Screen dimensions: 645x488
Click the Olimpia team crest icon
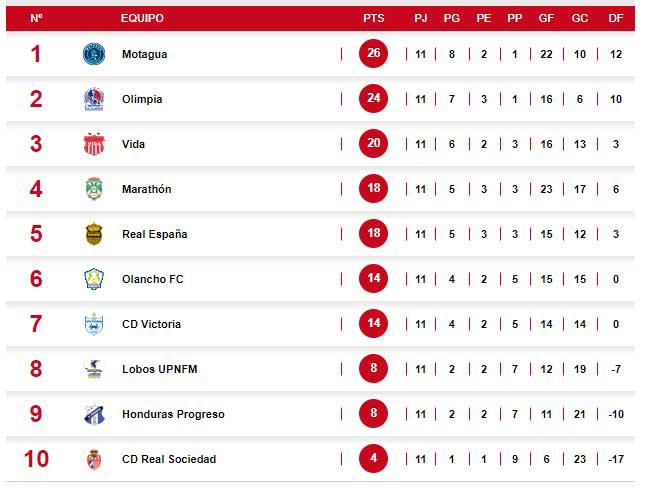94,99
